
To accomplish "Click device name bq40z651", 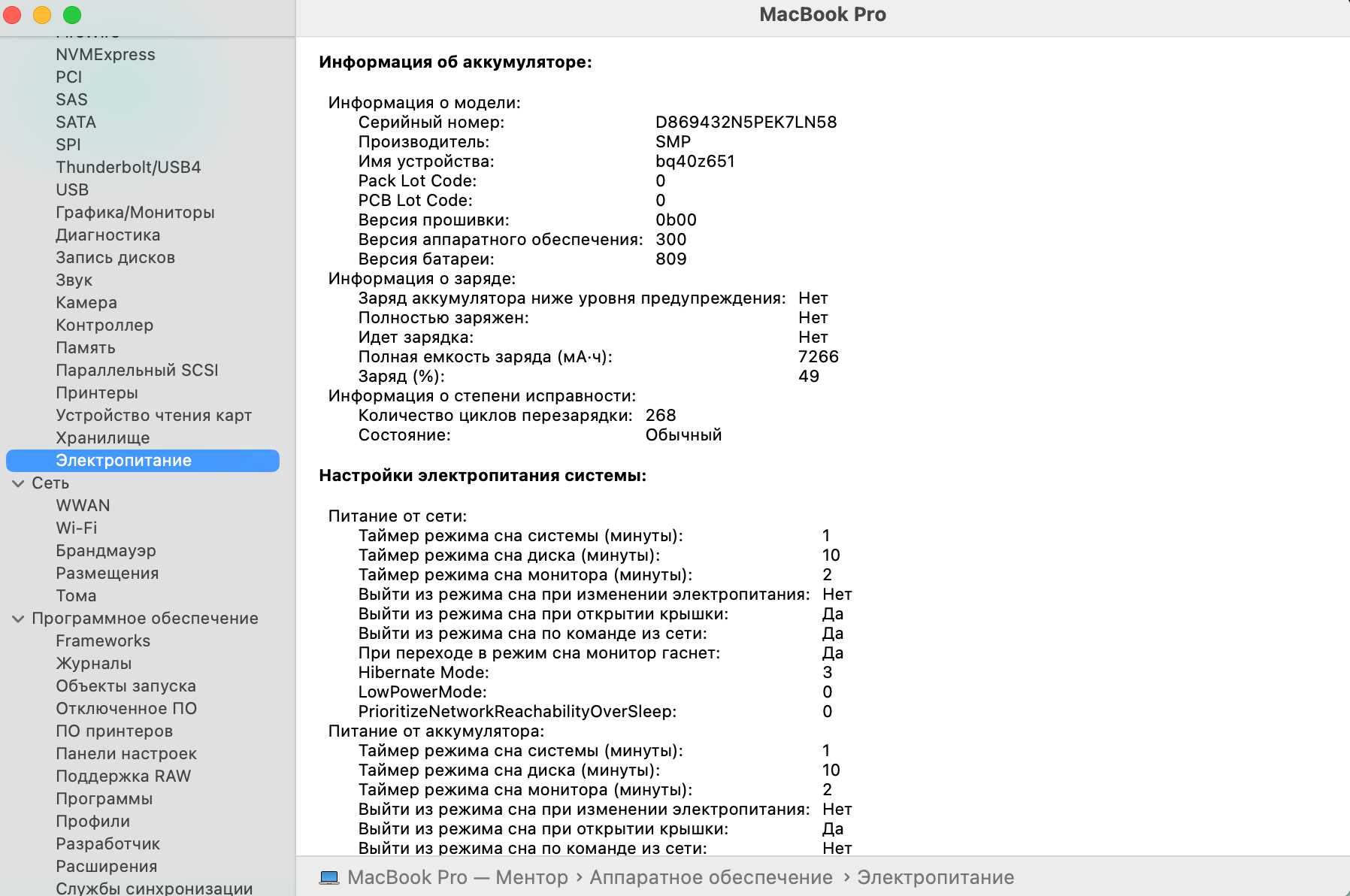I will [x=695, y=162].
